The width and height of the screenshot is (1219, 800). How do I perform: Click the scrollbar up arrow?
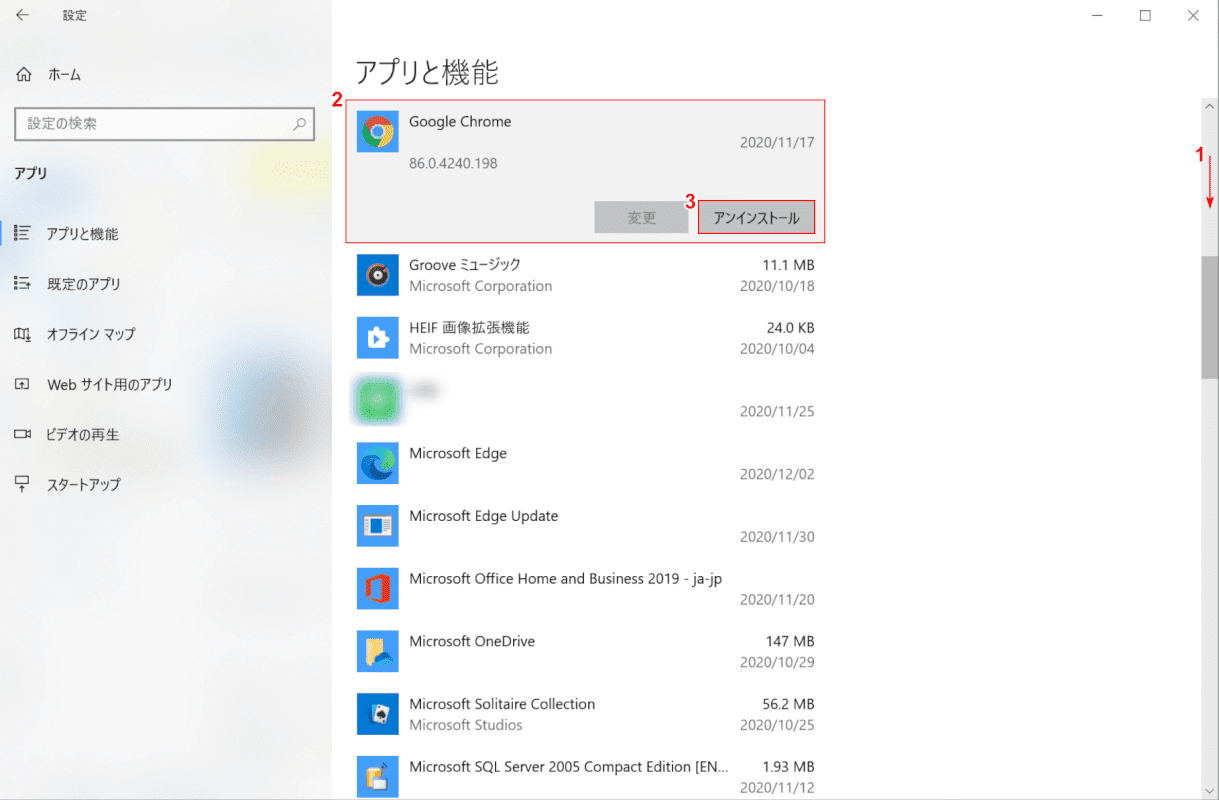tap(1210, 106)
